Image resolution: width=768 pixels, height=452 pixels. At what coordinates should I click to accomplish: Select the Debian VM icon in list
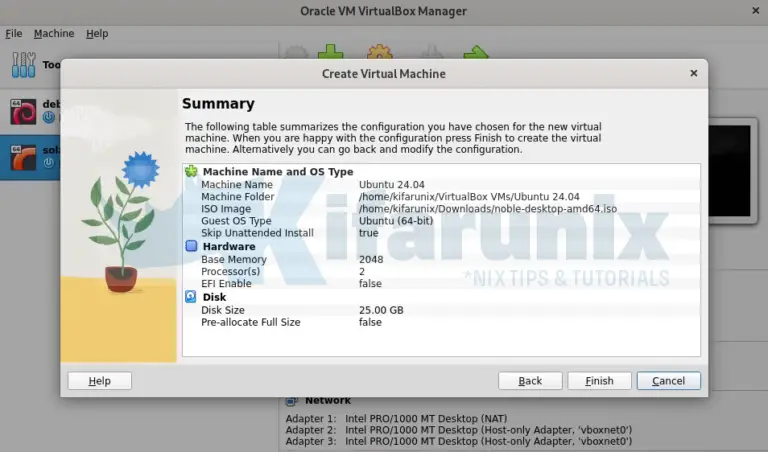[23, 112]
